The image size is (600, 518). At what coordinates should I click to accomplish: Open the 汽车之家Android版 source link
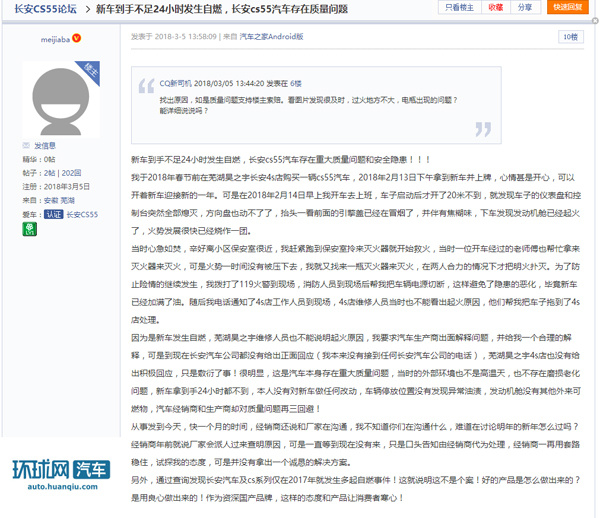point(271,37)
